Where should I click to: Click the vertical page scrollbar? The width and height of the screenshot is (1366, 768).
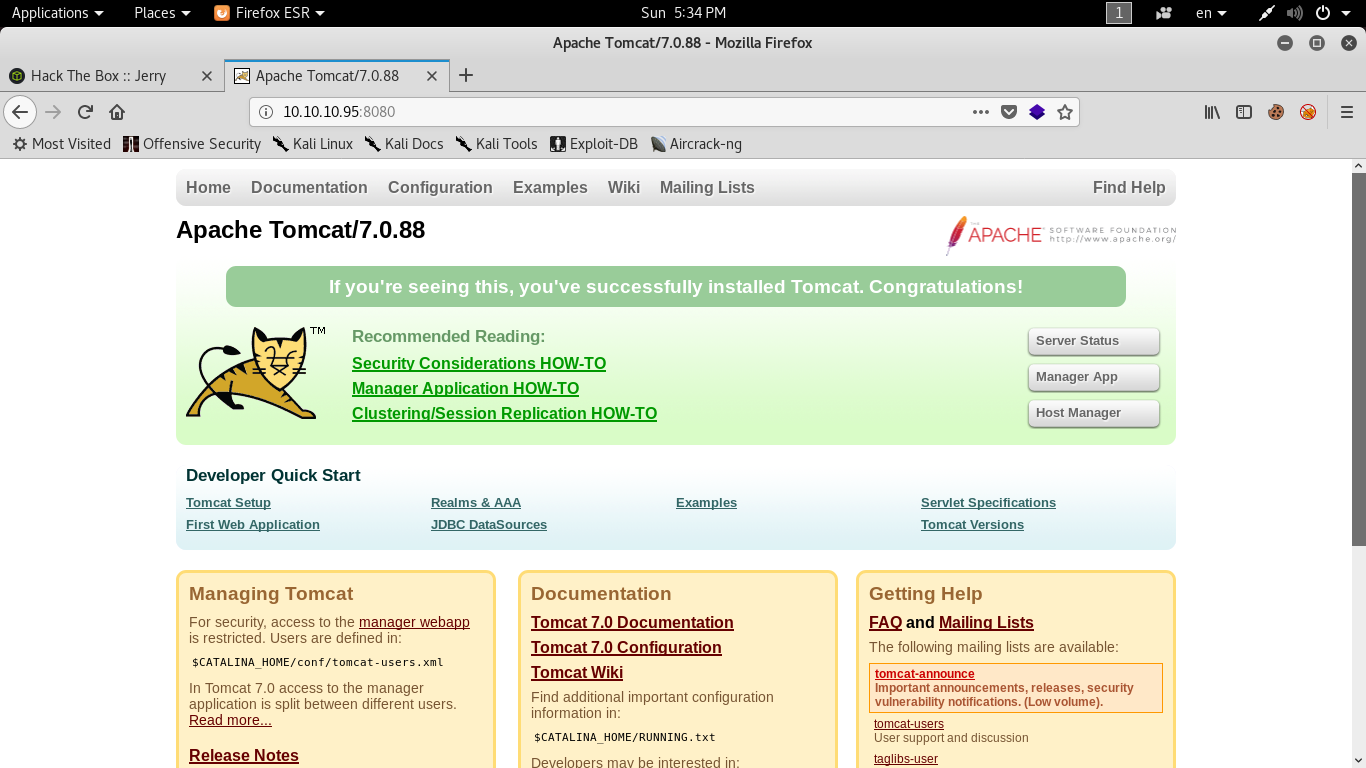click(1358, 360)
